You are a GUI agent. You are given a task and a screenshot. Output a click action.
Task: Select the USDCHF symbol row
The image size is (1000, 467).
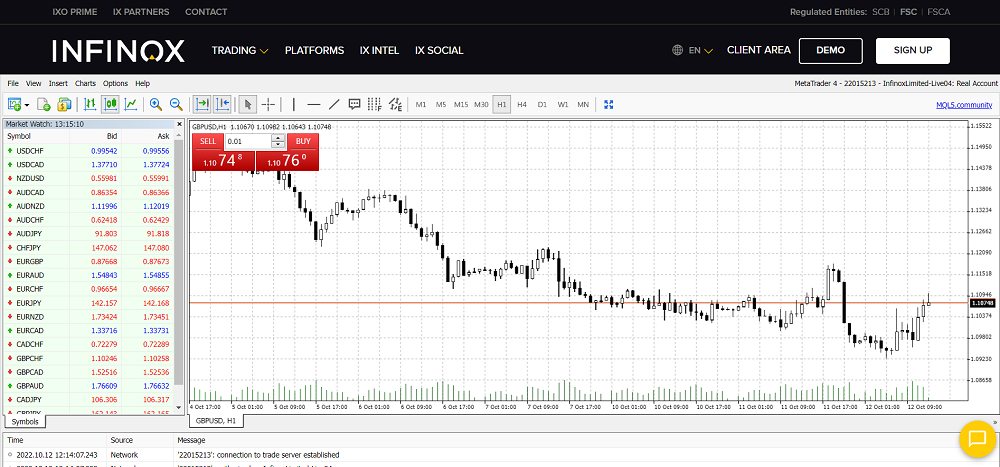click(89, 151)
